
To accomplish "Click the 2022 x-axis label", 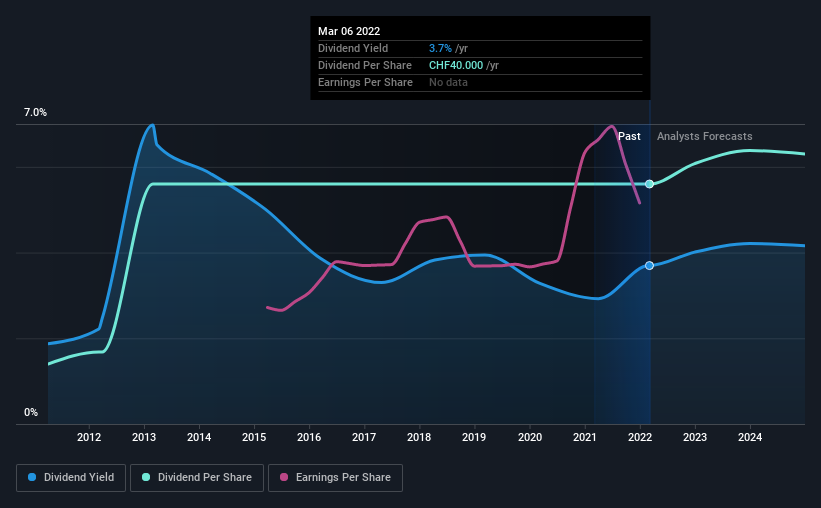I will tap(640, 437).
